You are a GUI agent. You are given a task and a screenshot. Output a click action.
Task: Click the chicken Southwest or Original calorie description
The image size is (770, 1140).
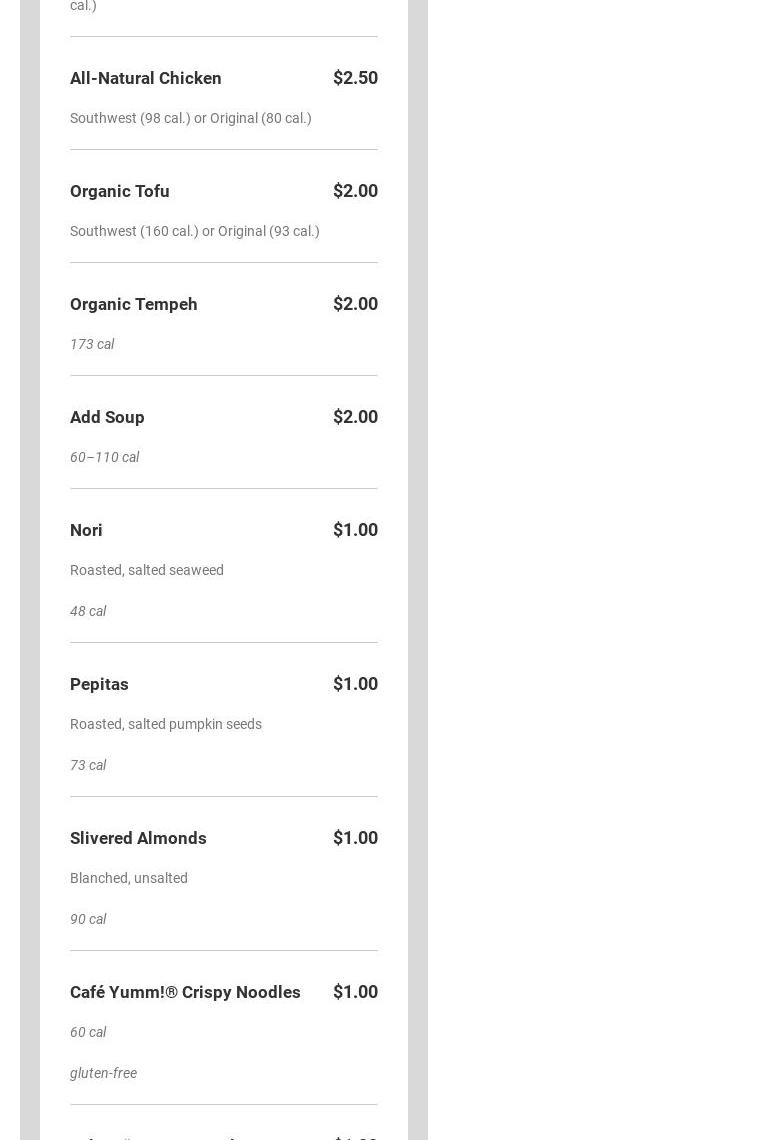191,118
